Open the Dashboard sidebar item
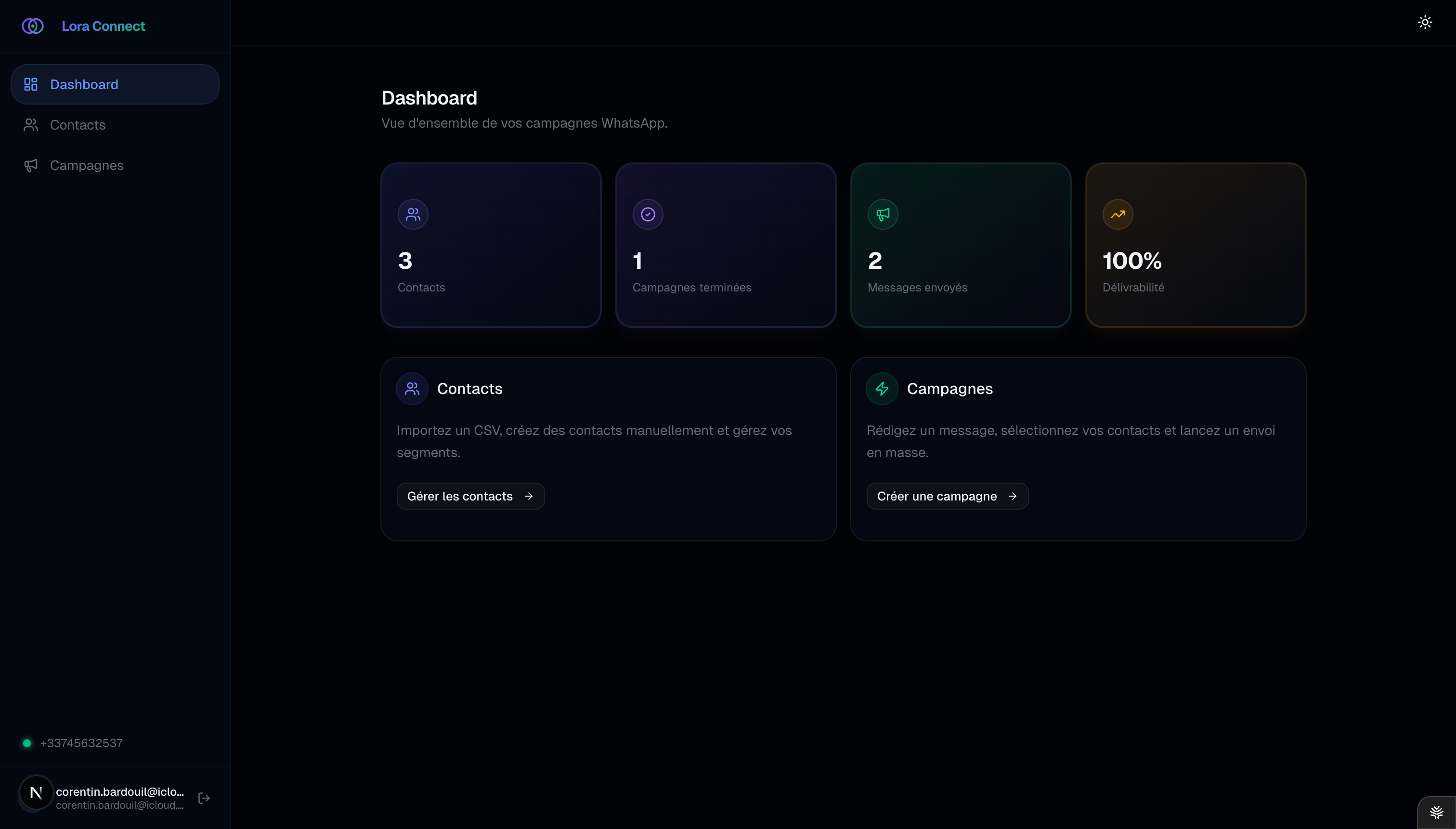The height and width of the screenshot is (829, 1456). tap(115, 84)
